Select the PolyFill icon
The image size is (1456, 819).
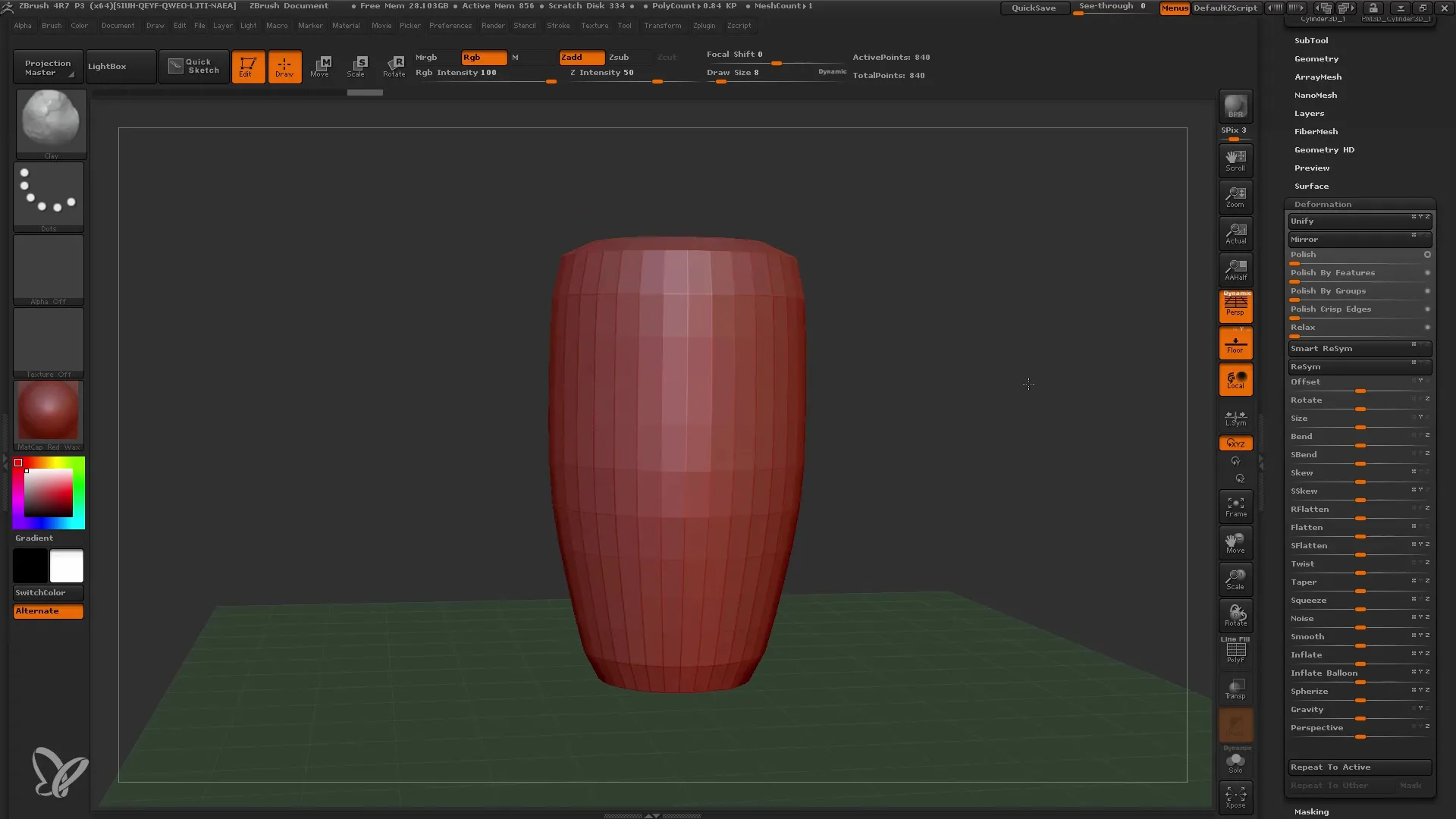1235,651
